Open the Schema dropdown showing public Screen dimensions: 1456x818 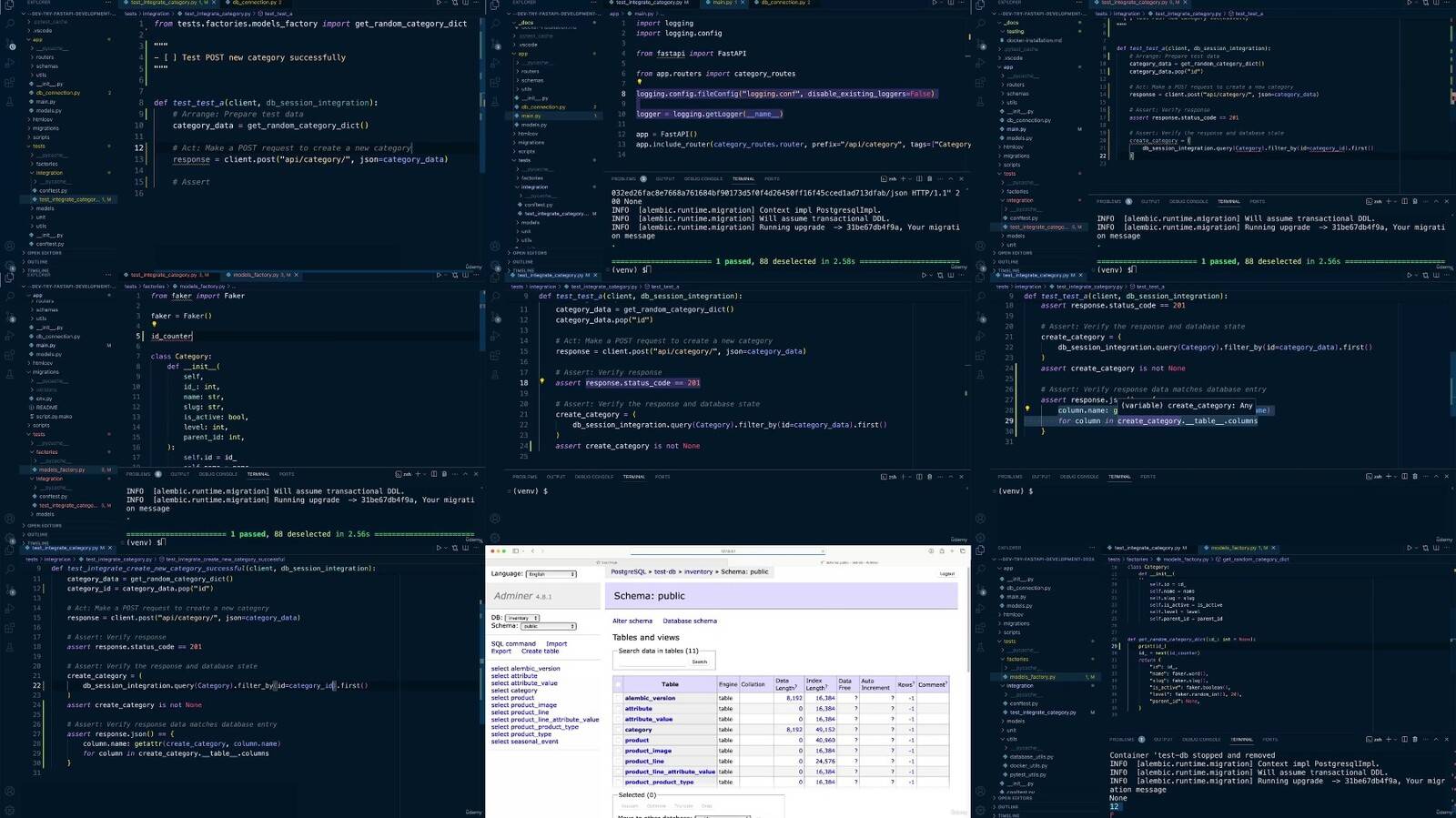547,626
